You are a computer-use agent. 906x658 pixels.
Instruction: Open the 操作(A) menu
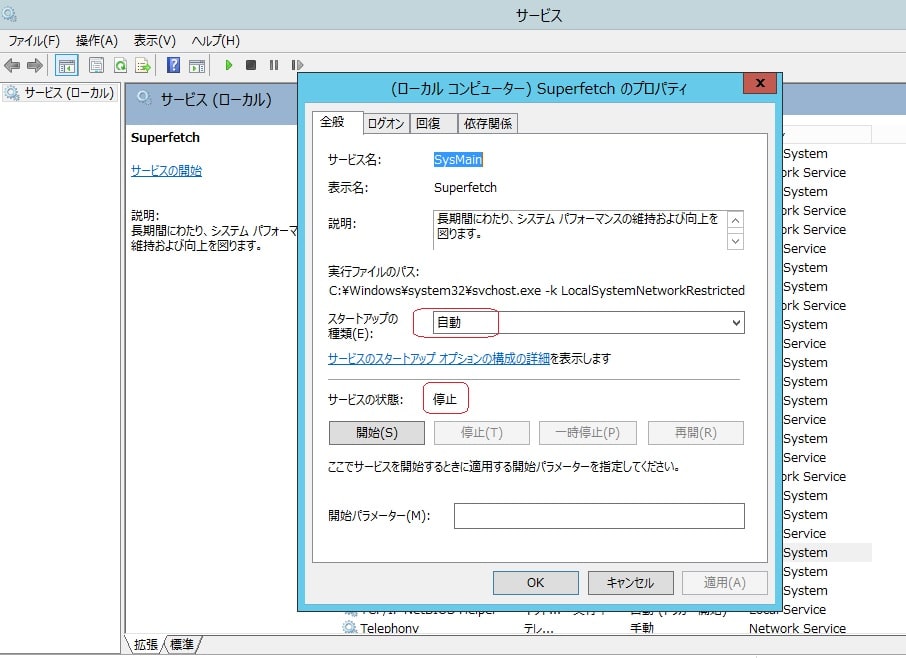point(96,40)
